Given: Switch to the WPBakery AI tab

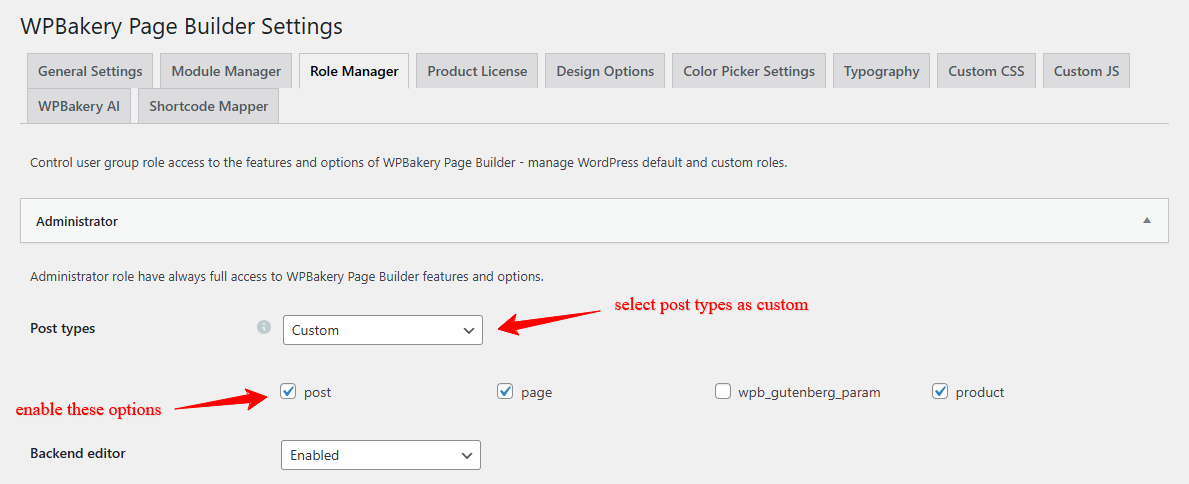Looking at the screenshot, I should 79,106.
